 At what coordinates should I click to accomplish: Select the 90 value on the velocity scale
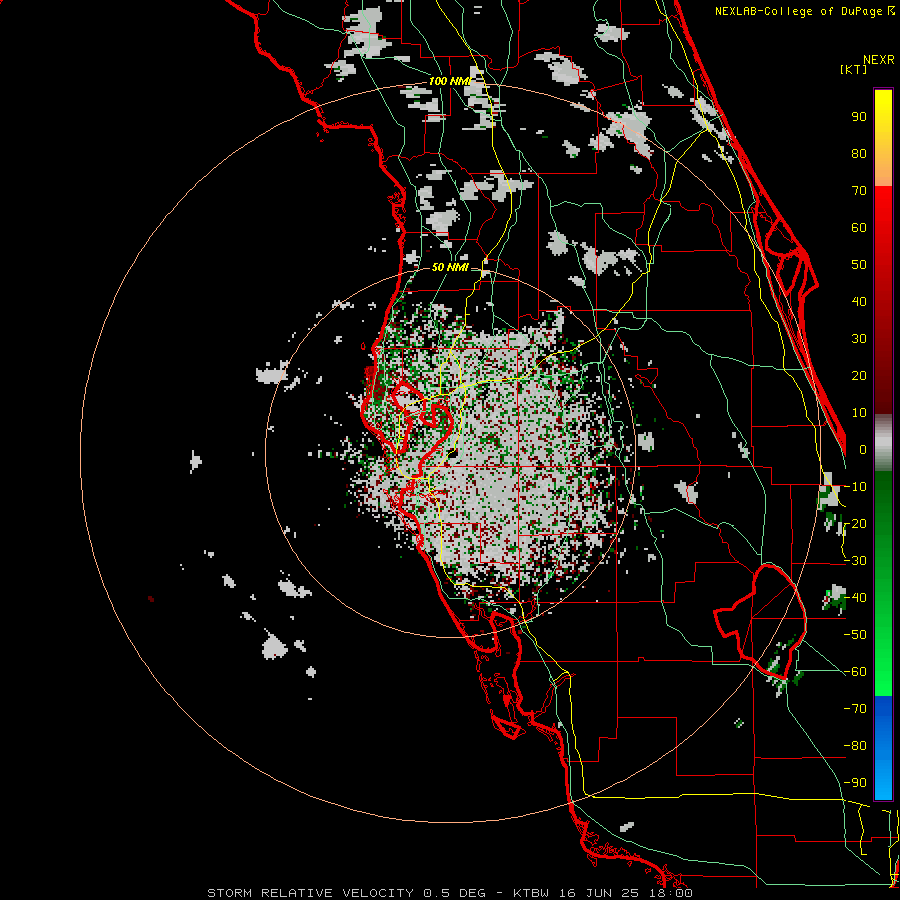[859, 117]
